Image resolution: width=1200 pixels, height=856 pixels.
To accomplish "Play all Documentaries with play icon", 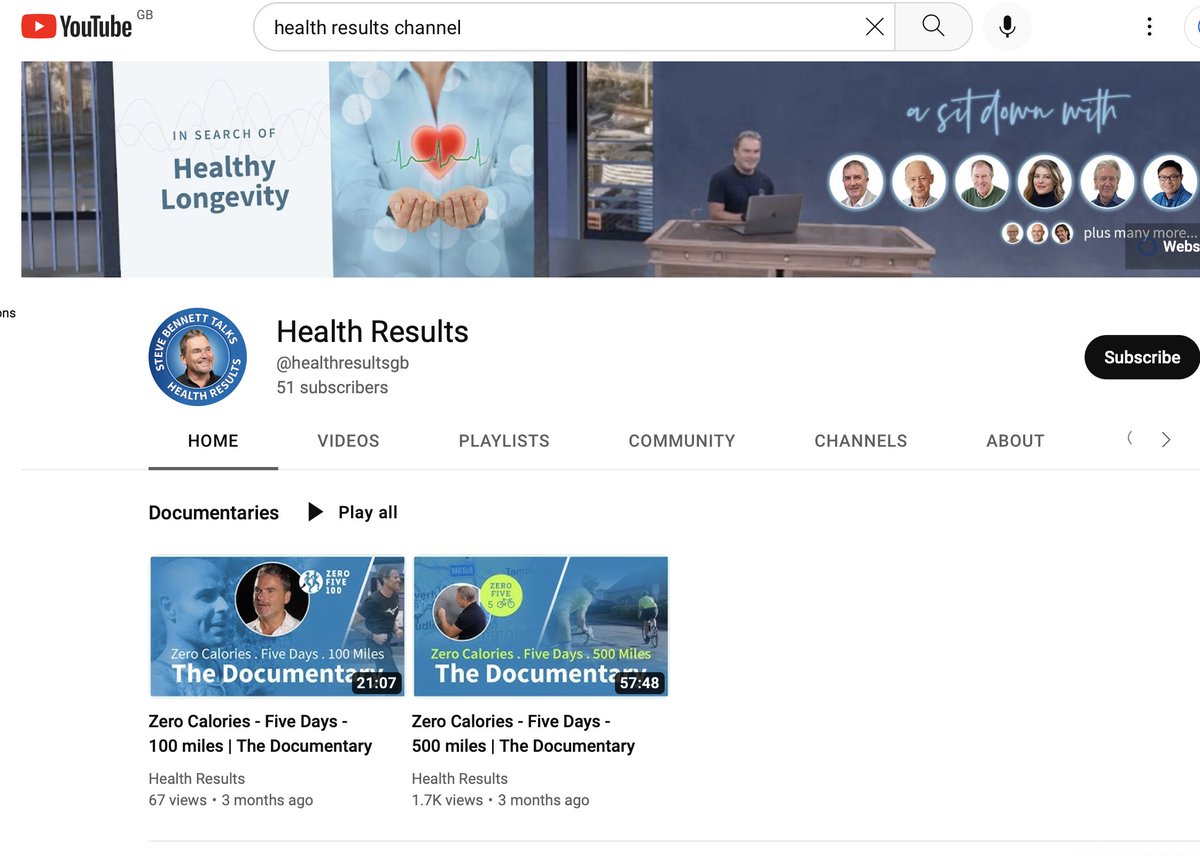I will point(315,512).
